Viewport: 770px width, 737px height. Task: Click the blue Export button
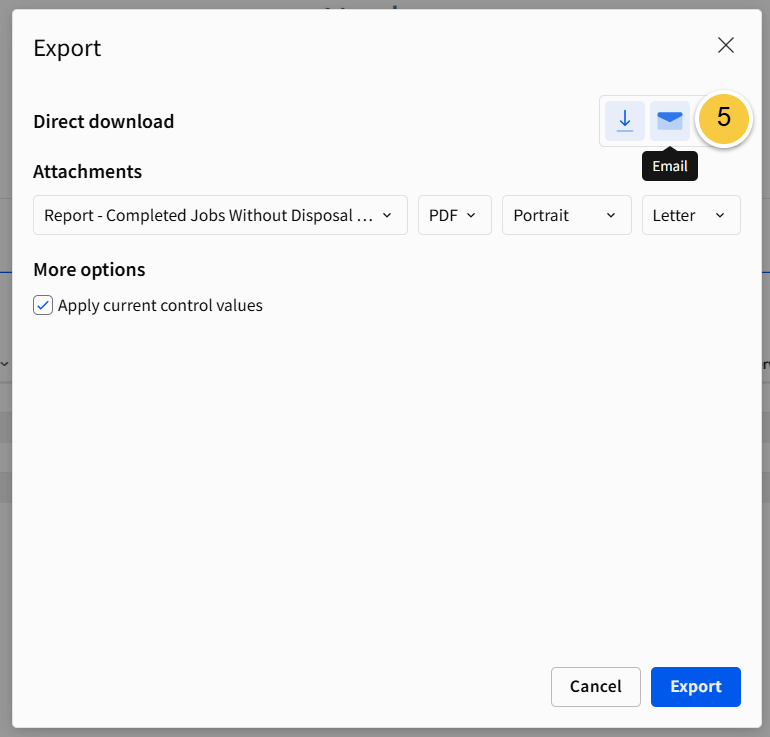coord(696,686)
